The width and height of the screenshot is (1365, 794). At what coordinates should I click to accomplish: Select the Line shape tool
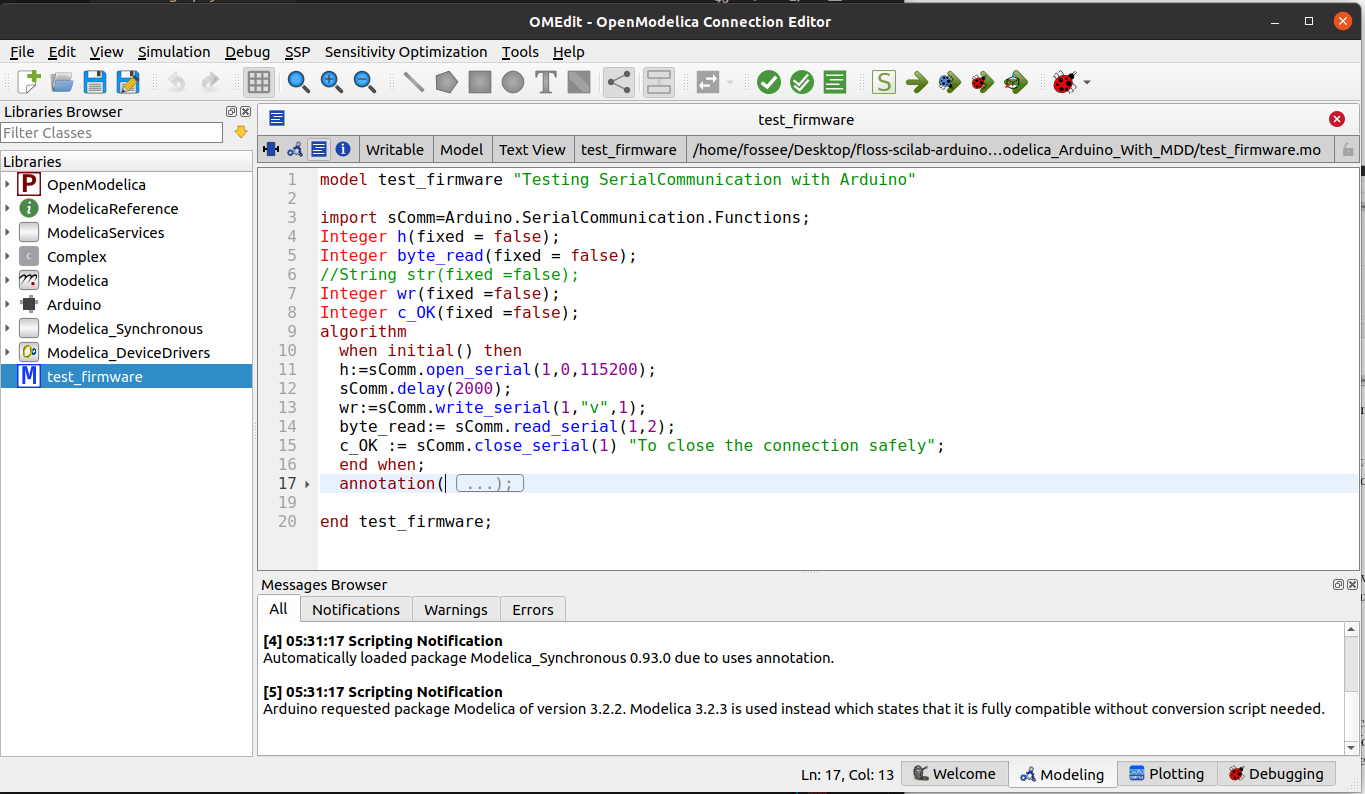[413, 82]
